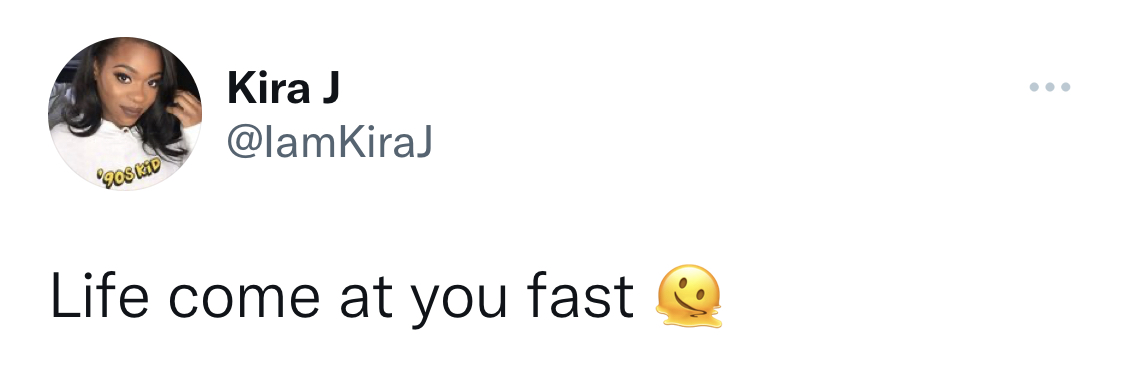Screen dimensions: 1125x376
Task: Open the @IamKiraJ handle link
Action: [x=330, y=142]
